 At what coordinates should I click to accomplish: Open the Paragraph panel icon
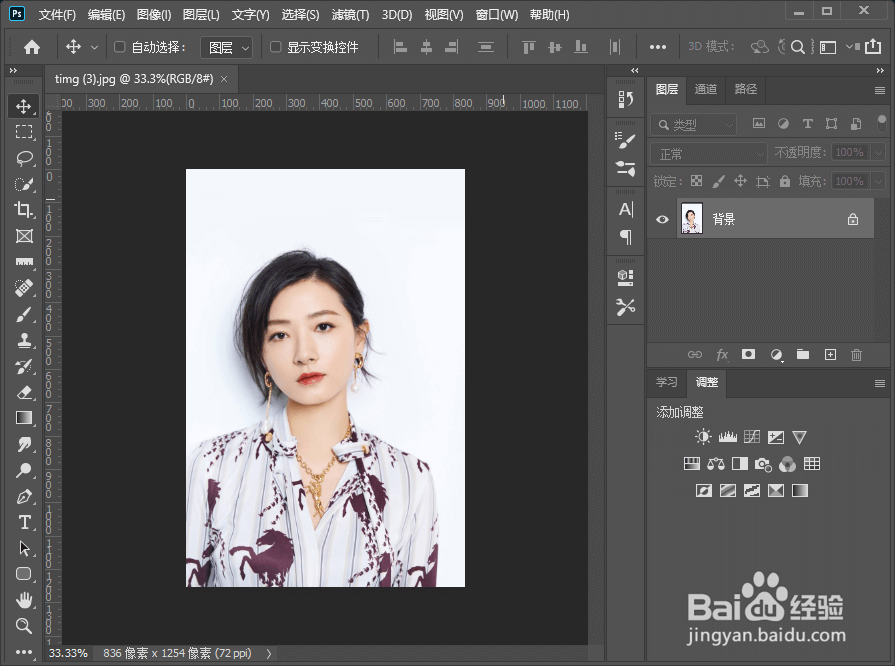click(626, 237)
